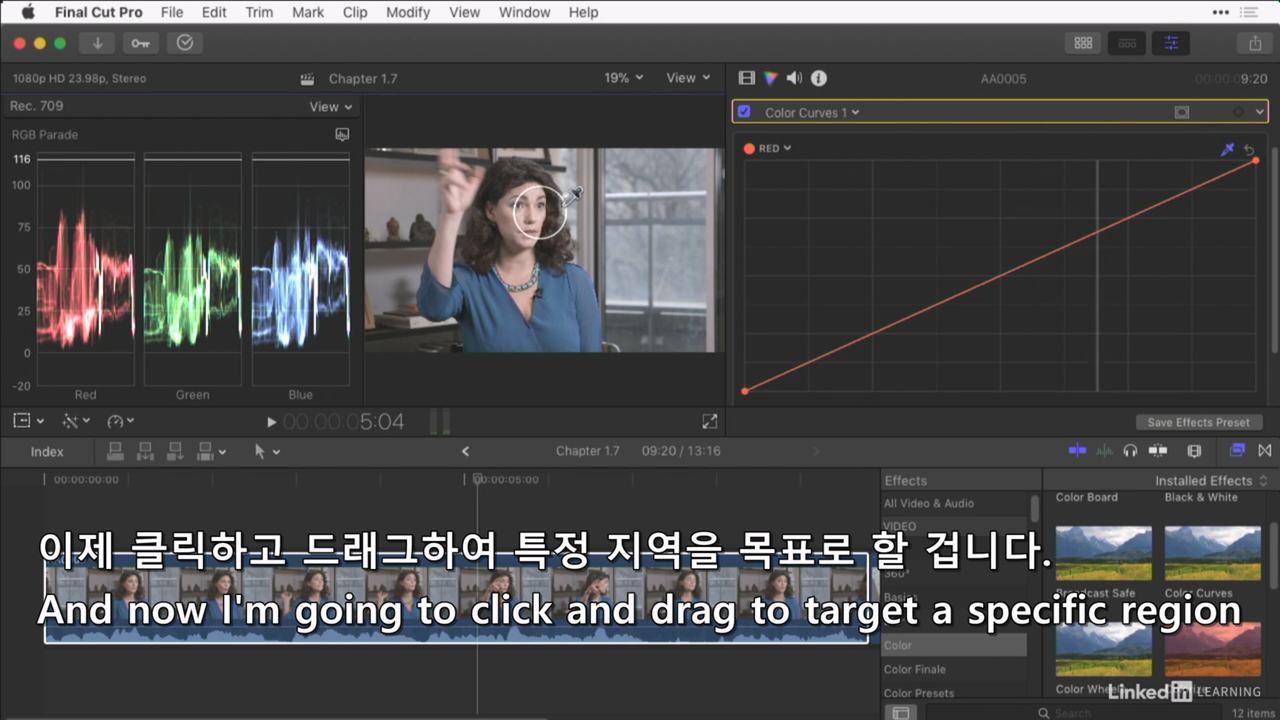
Task: Toggle solo headphones icon
Action: click(1130, 451)
